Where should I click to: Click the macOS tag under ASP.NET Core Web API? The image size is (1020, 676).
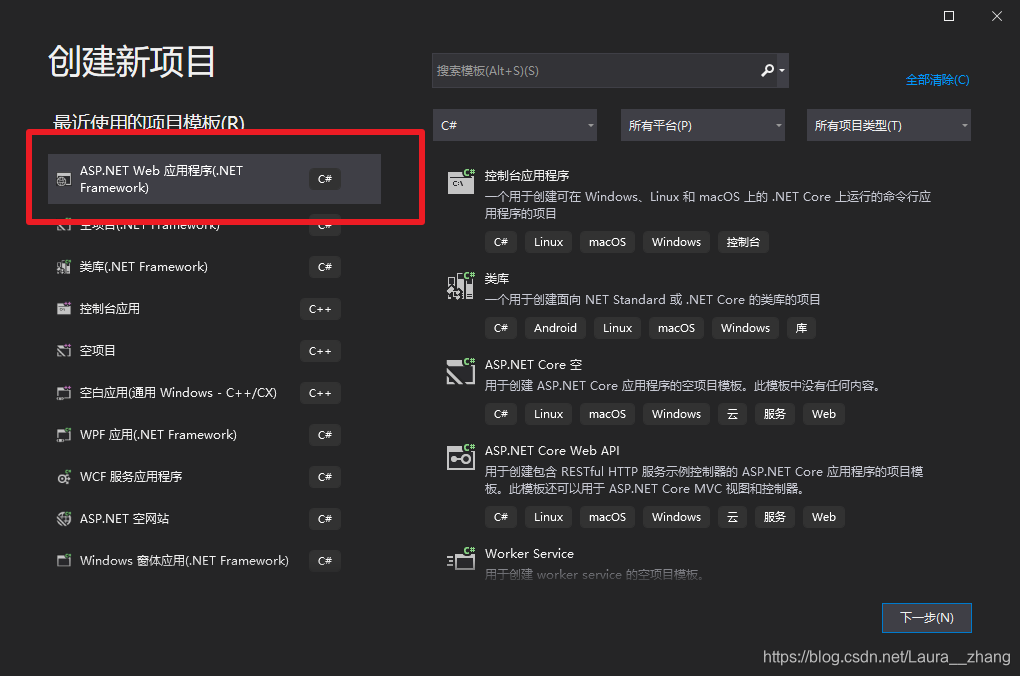pyautogui.click(x=608, y=517)
